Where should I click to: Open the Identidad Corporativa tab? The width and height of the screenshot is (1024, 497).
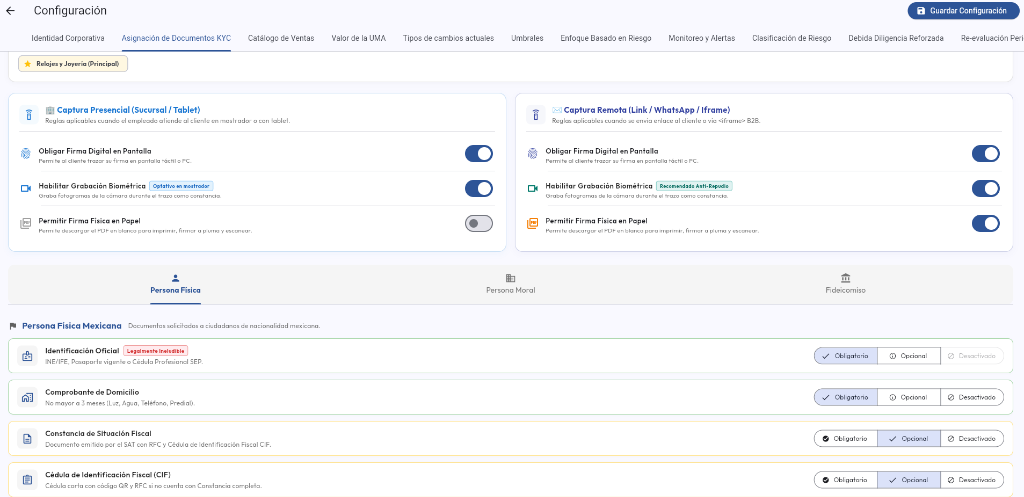click(68, 39)
